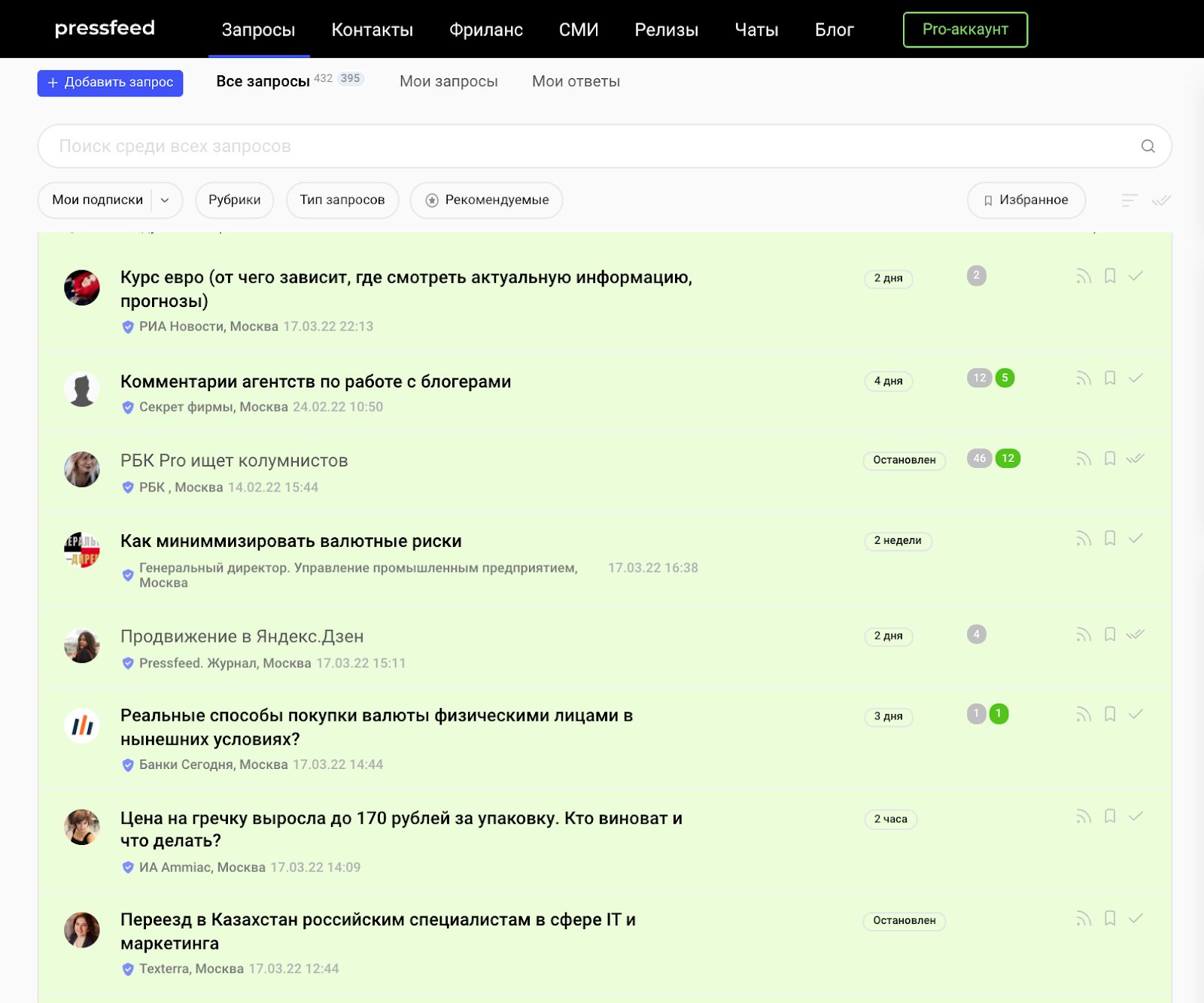Screen dimensions: 1204x1003
Task: Go to Фриланс section
Action: (485, 30)
